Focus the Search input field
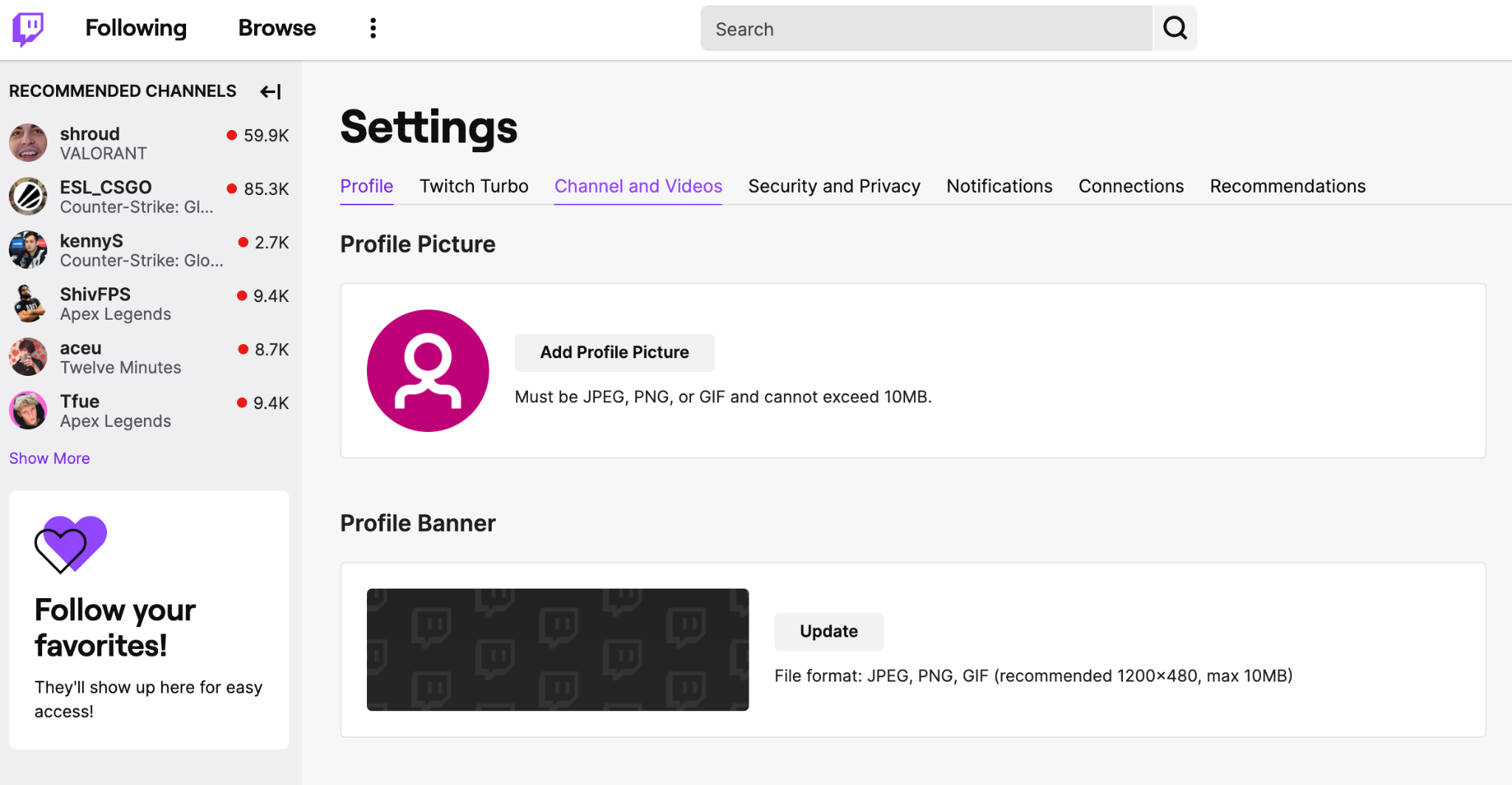 pos(926,29)
